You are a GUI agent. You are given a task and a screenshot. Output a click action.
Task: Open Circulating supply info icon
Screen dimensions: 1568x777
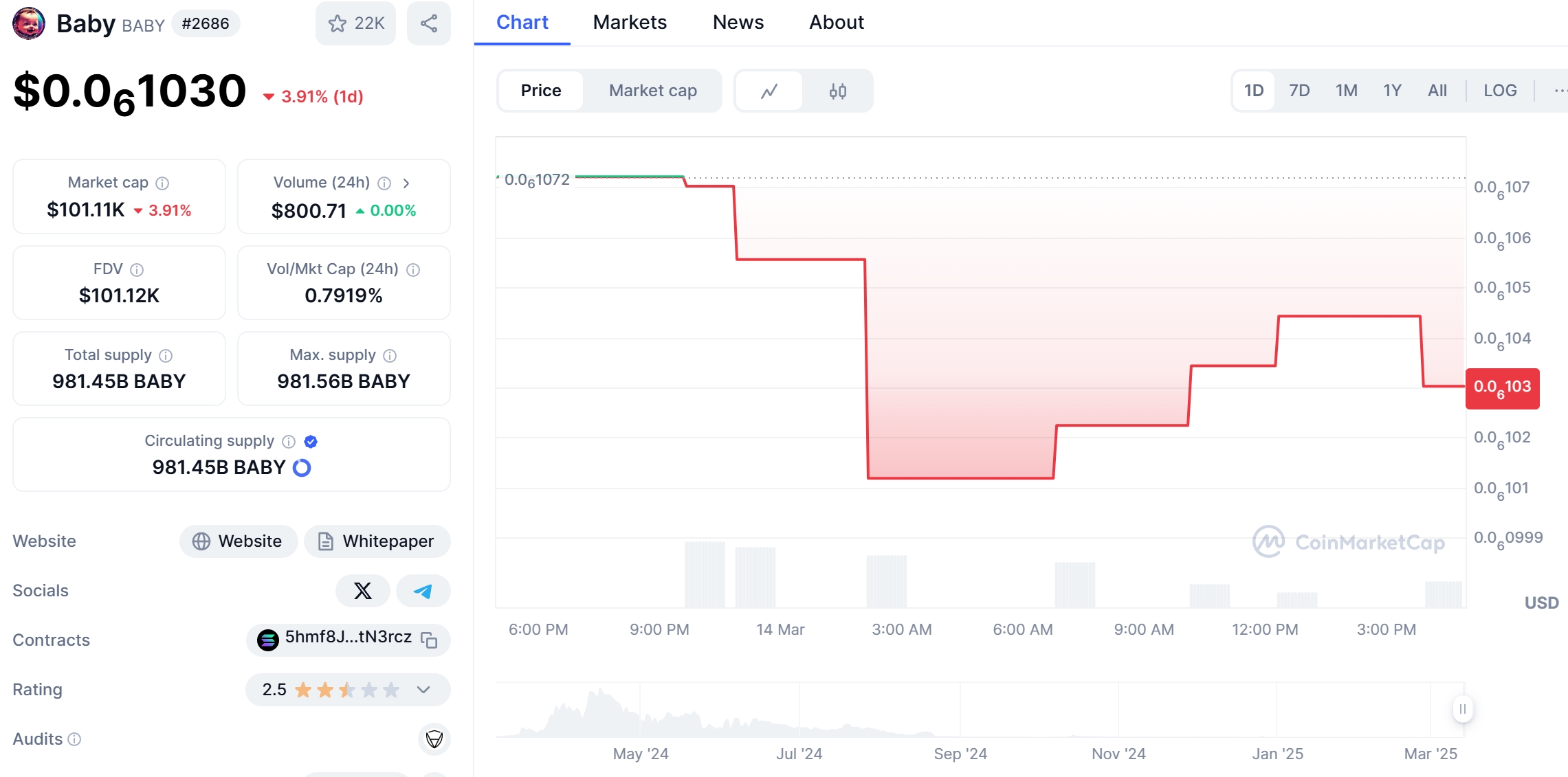(289, 441)
